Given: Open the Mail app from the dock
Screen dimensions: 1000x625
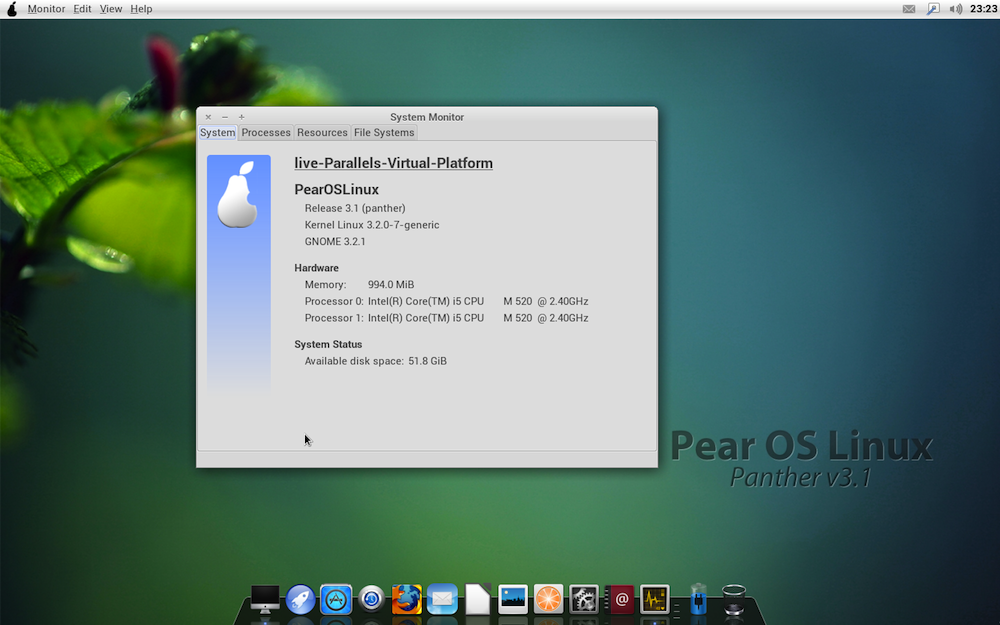Looking at the screenshot, I should point(442,600).
